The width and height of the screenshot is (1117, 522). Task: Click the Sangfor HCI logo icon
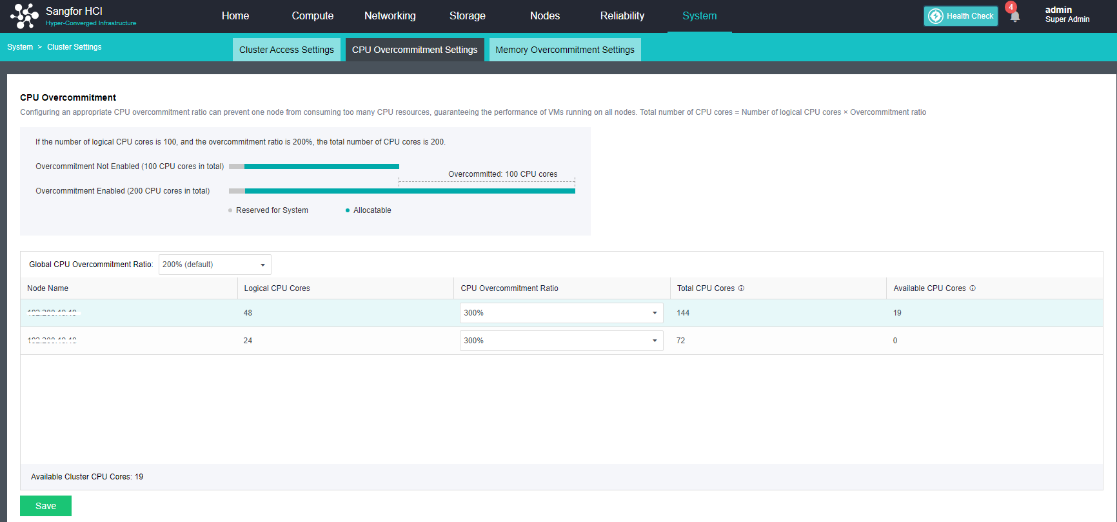(24, 17)
